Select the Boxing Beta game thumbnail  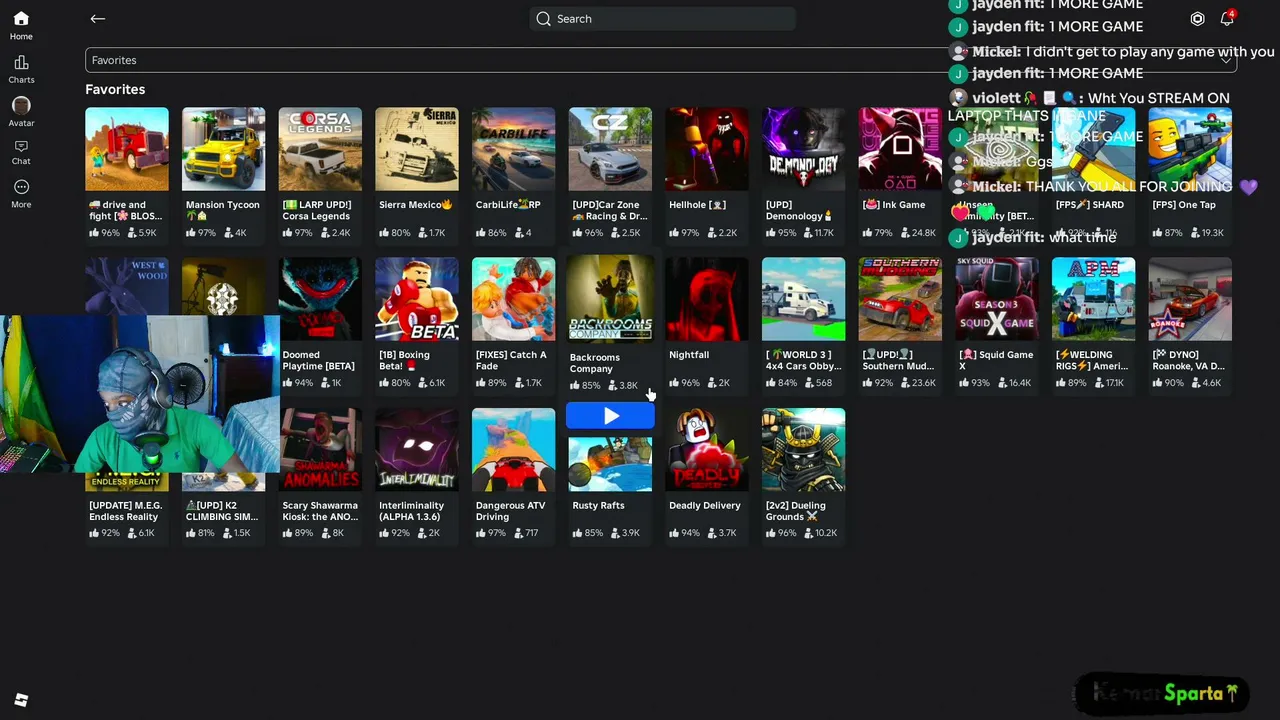tap(417, 299)
